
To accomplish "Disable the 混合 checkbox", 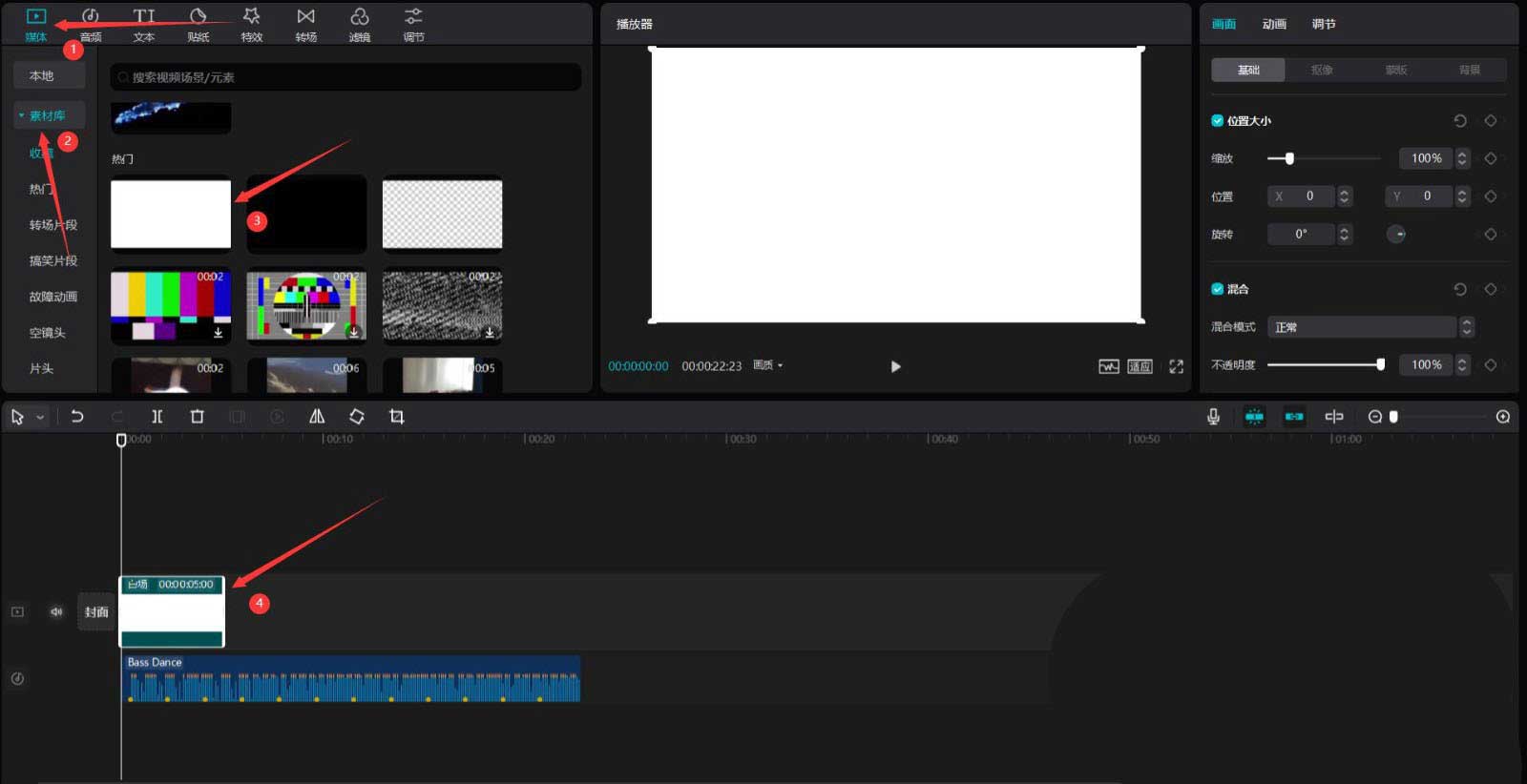I will pyautogui.click(x=1217, y=289).
